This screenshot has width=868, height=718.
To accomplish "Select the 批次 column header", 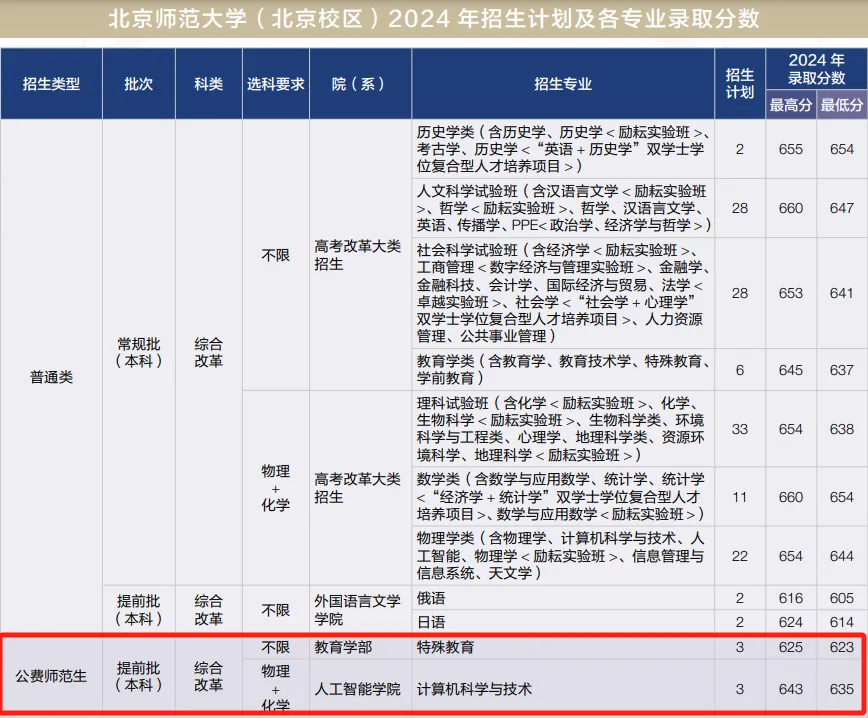I will tap(138, 84).
